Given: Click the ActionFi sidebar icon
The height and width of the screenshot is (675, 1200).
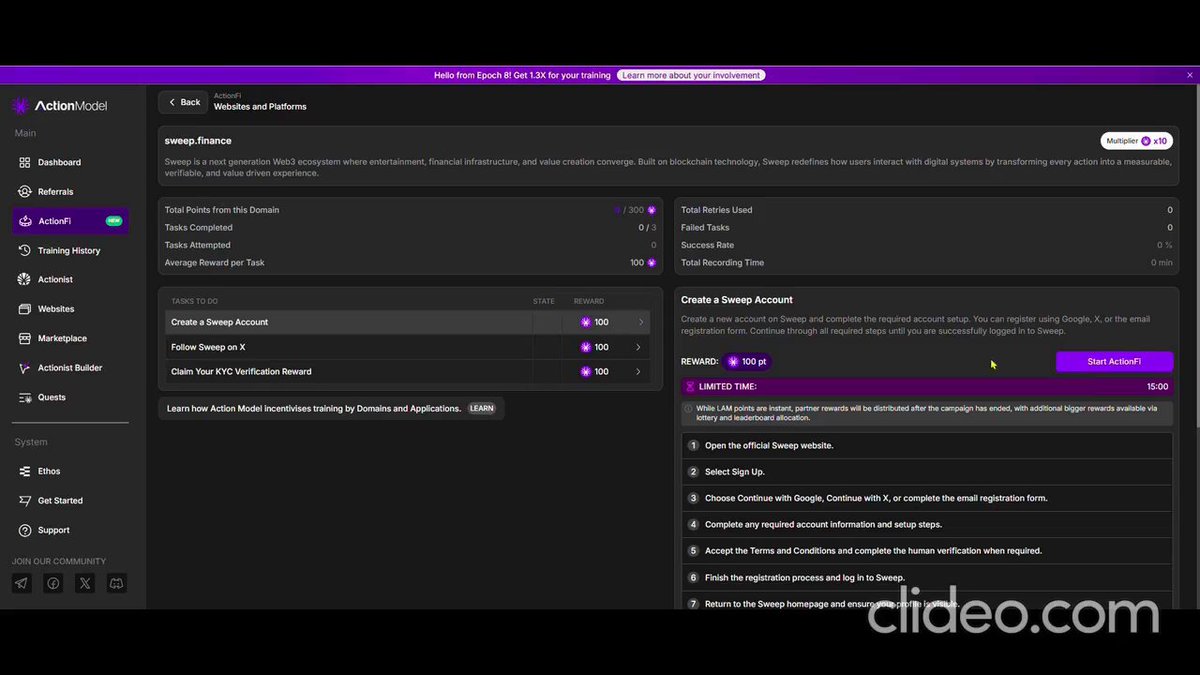Looking at the screenshot, I should pos(25,221).
